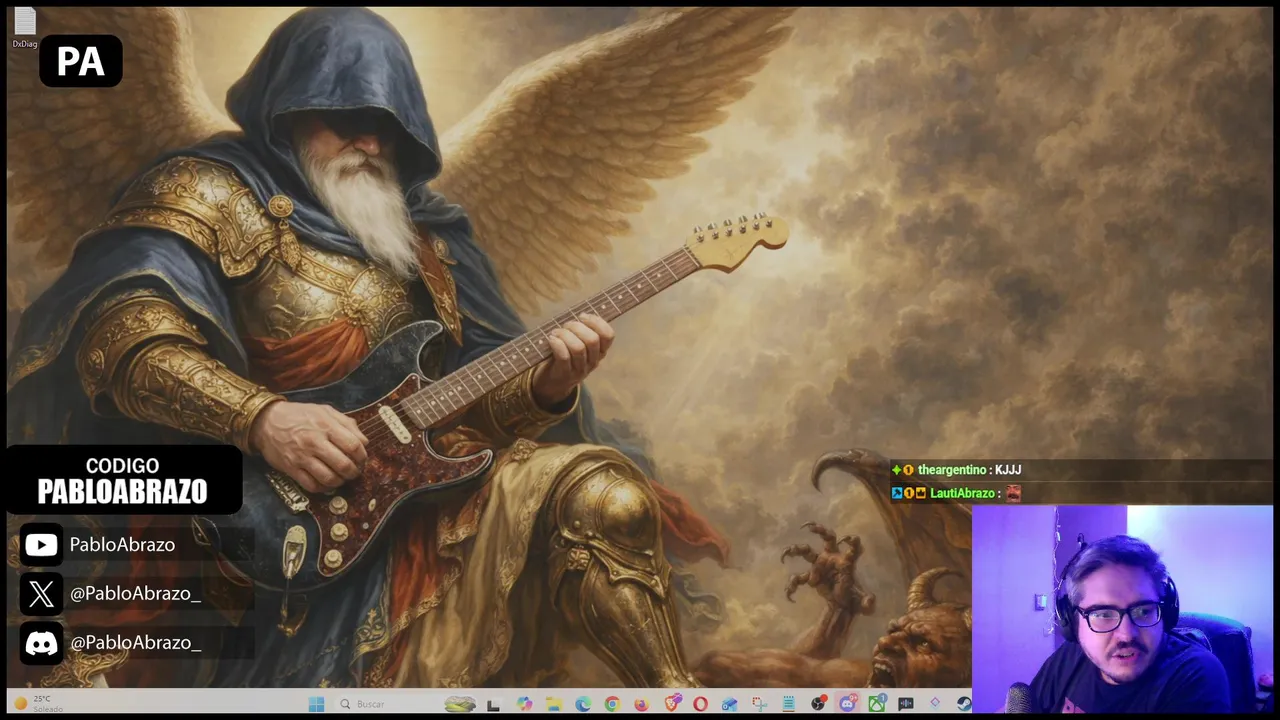Image resolution: width=1280 pixels, height=720 pixels.
Task: Click theargentino's chat message KJJJ
Action: tap(1008, 470)
